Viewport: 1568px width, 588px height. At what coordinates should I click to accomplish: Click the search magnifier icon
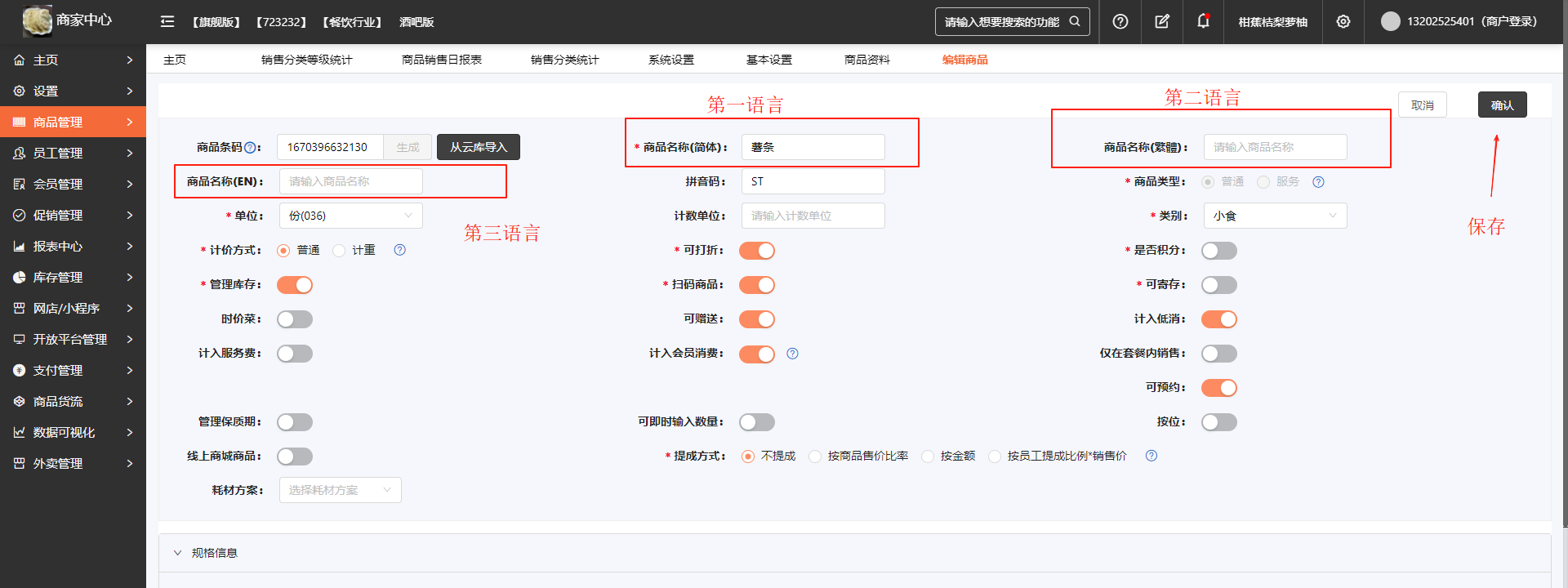1075,22
